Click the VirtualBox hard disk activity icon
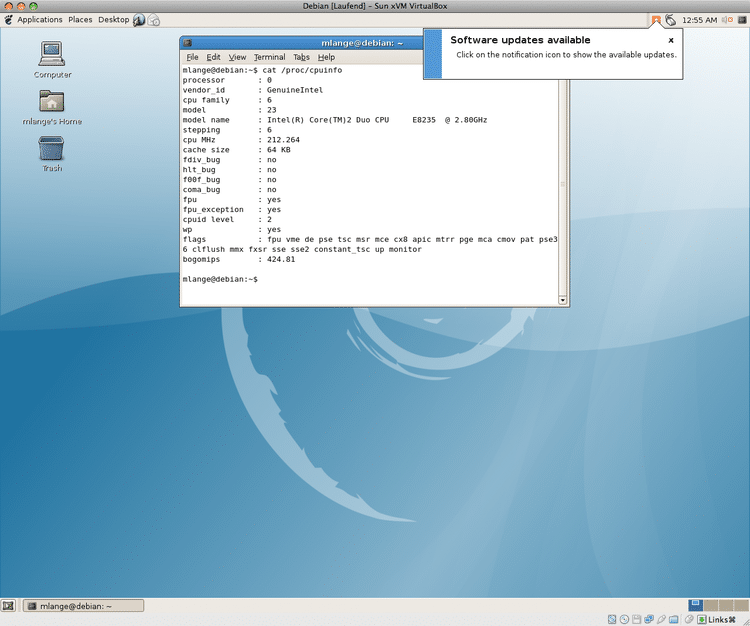This screenshot has width=750, height=626. [612, 620]
